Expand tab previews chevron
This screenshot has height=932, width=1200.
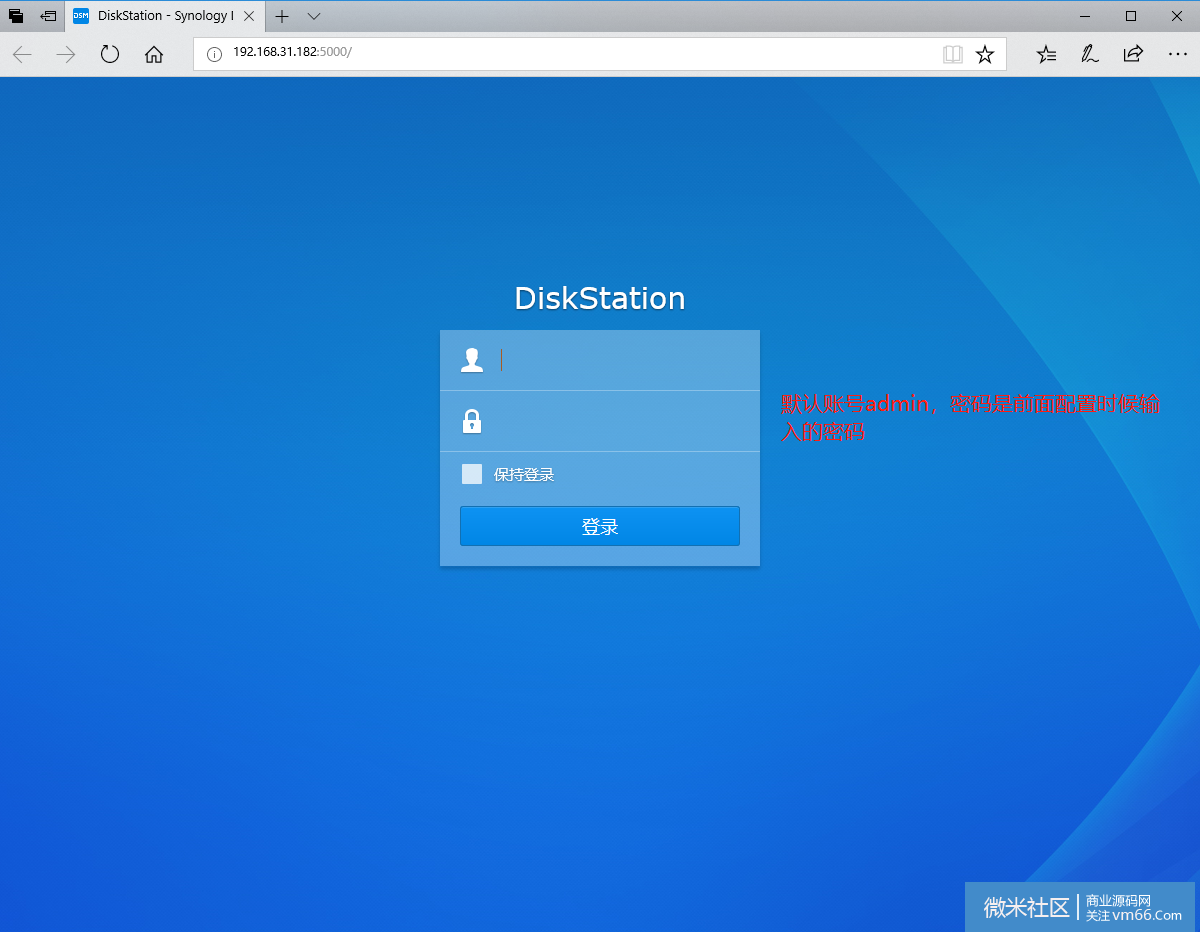[314, 16]
